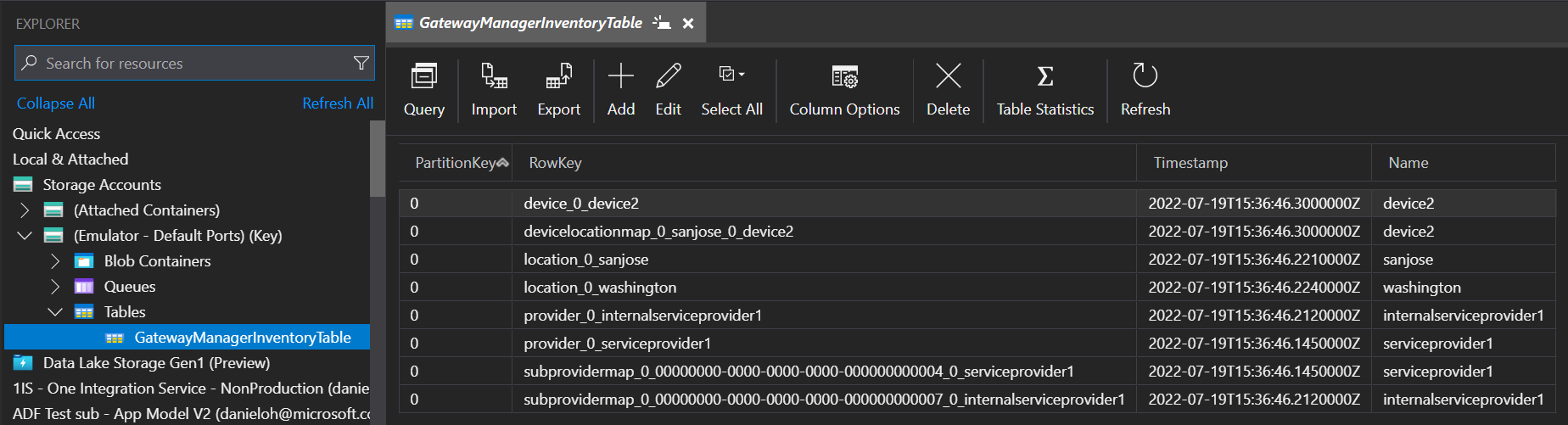Select 1IS - One Integration Service subscription

pos(191,388)
